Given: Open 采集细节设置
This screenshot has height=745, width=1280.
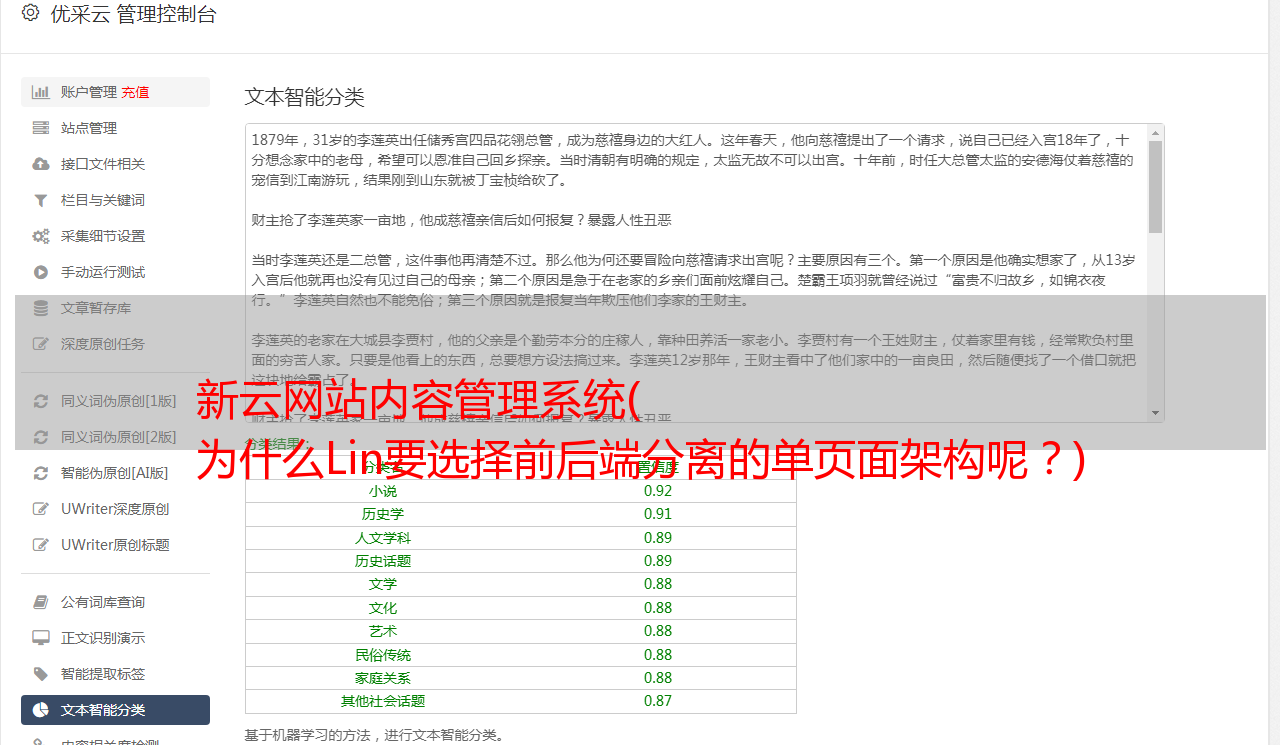Looking at the screenshot, I should pos(115,236).
